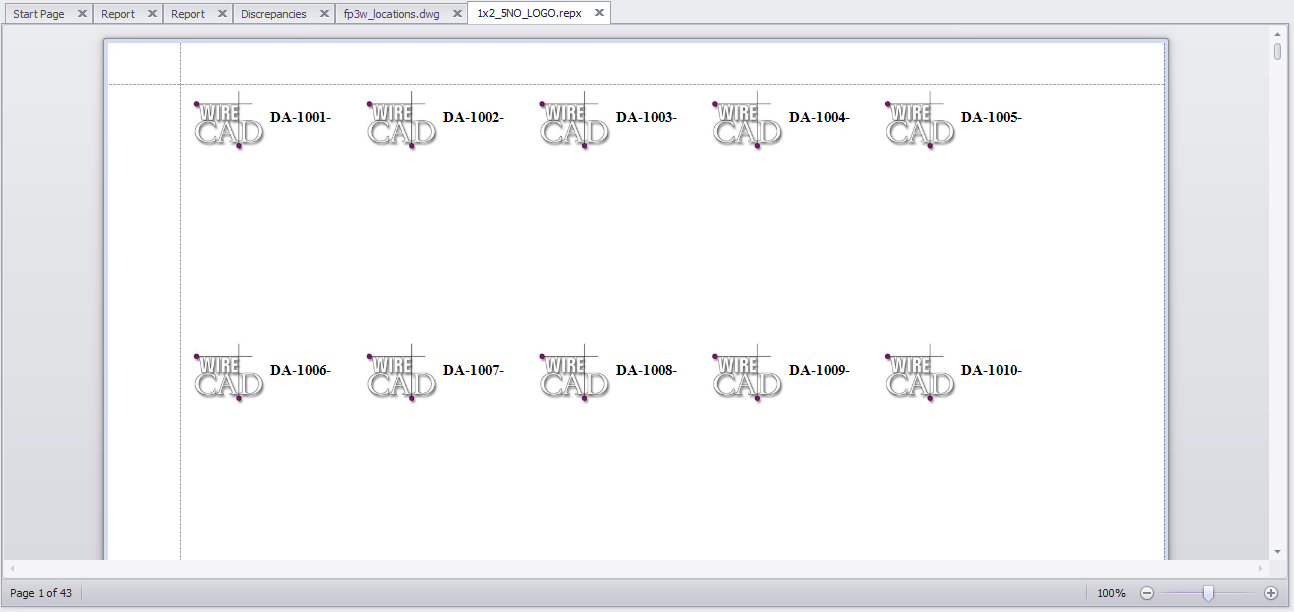The height and width of the screenshot is (612, 1294).
Task: Click the vertical scrollbar up arrow
Action: pyautogui.click(x=1277, y=33)
